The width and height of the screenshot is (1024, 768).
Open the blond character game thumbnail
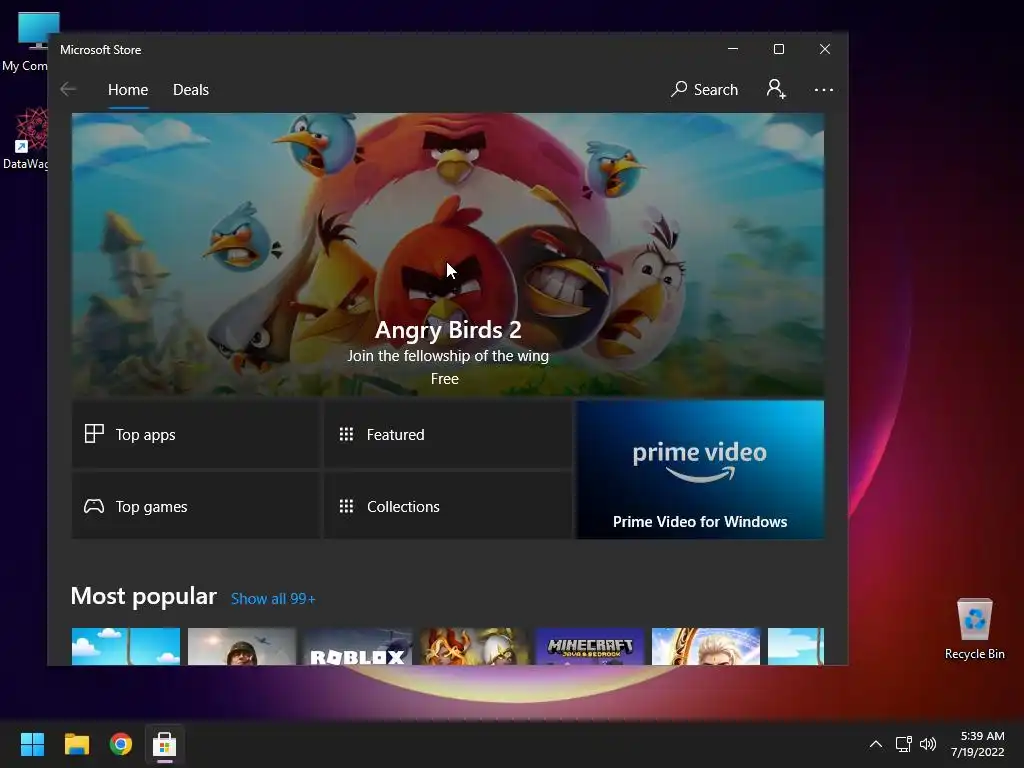(x=706, y=647)
